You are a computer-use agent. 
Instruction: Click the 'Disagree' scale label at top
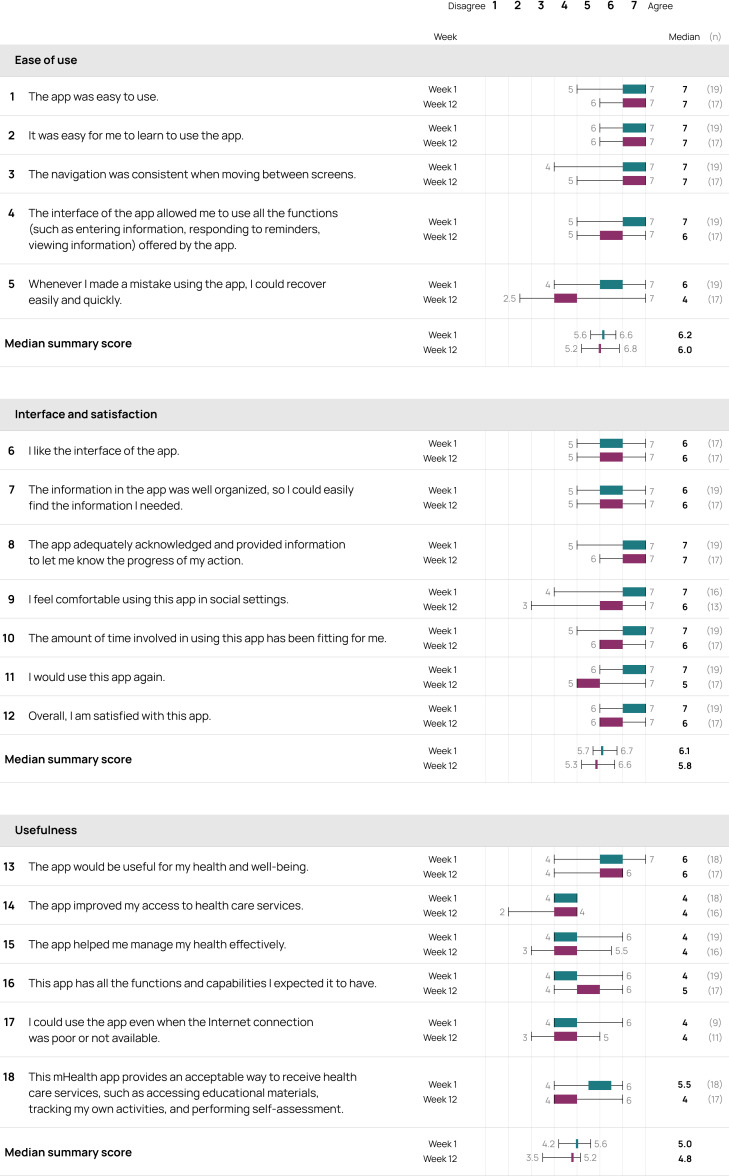pyautogui.click(x=466, y=6)
